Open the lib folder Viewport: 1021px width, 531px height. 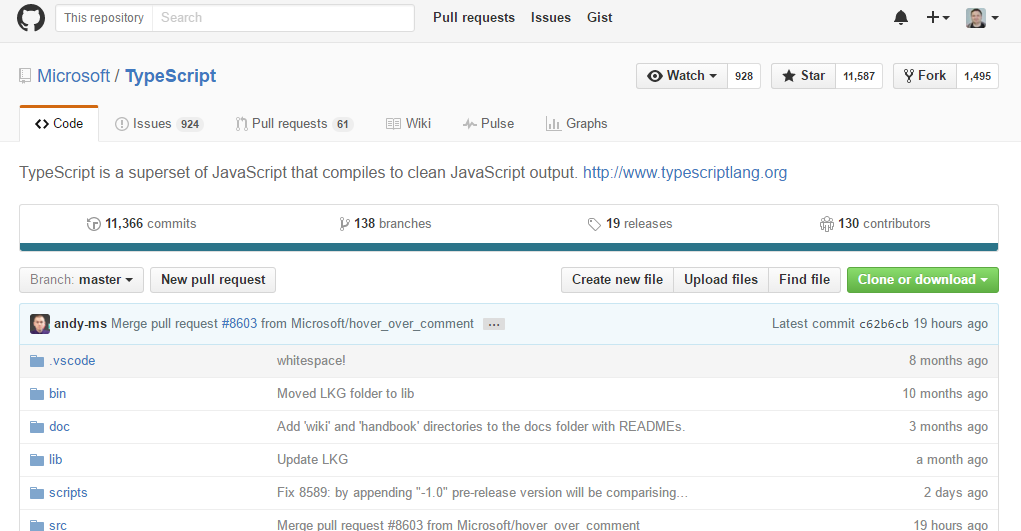[55, 460]
